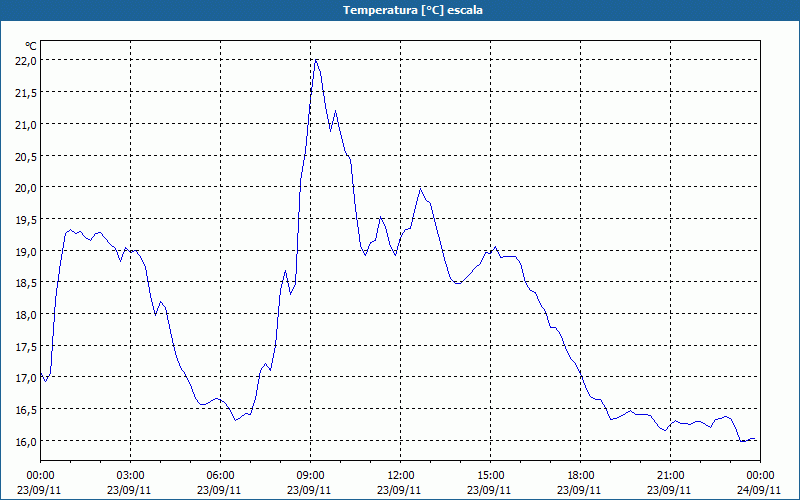Click the 22,0 y-axis label
The height and width of the screenshot is (500, 800).
[26, 61]
